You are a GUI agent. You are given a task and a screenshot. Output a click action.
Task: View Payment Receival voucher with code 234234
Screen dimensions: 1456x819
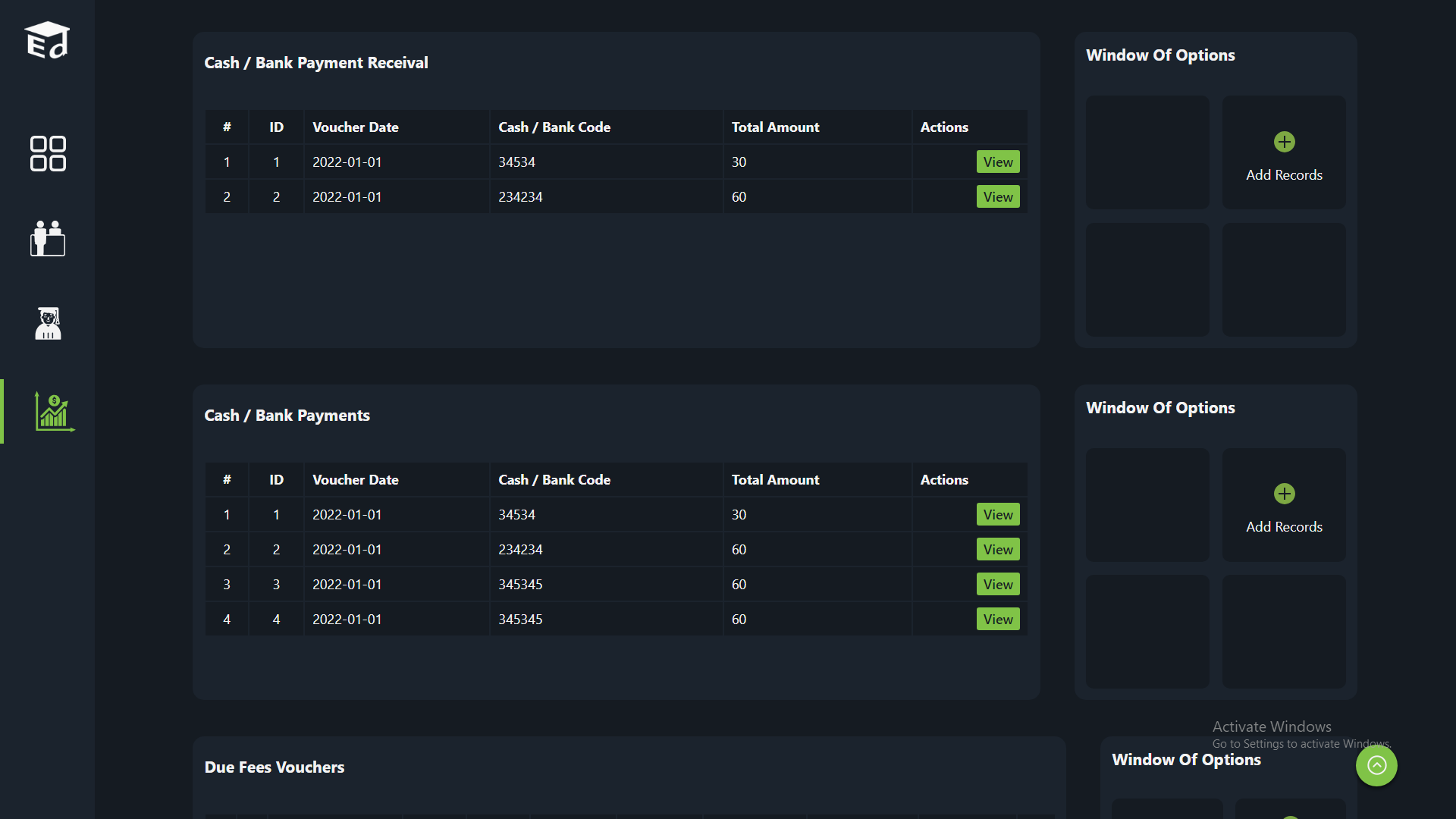(997, 196)
